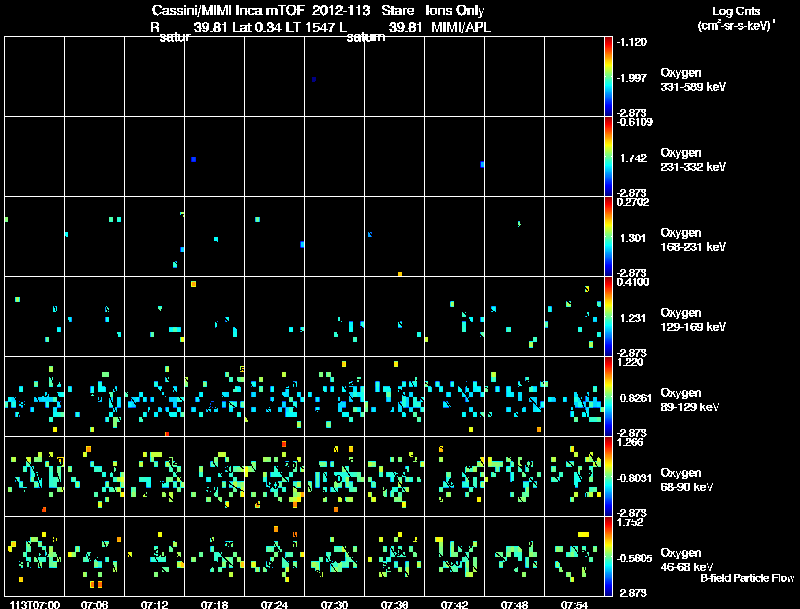The width and height of the screenshot is (800, 609).
Task: Click the color bar beside Oxygen 168-231 keV
Action: click(608, 237)
